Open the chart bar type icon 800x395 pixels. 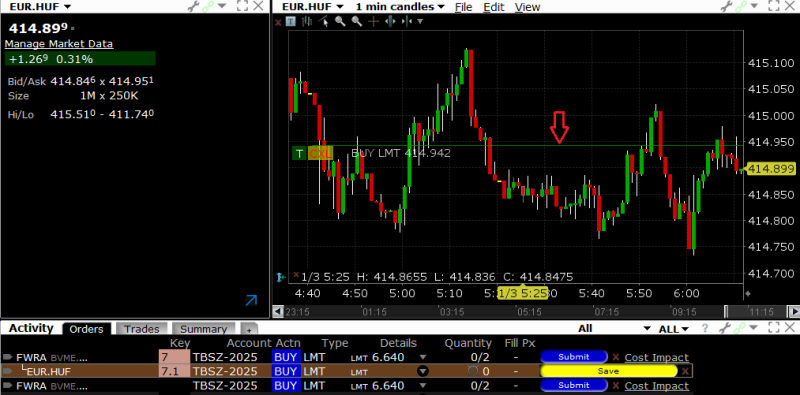point(307,21)
